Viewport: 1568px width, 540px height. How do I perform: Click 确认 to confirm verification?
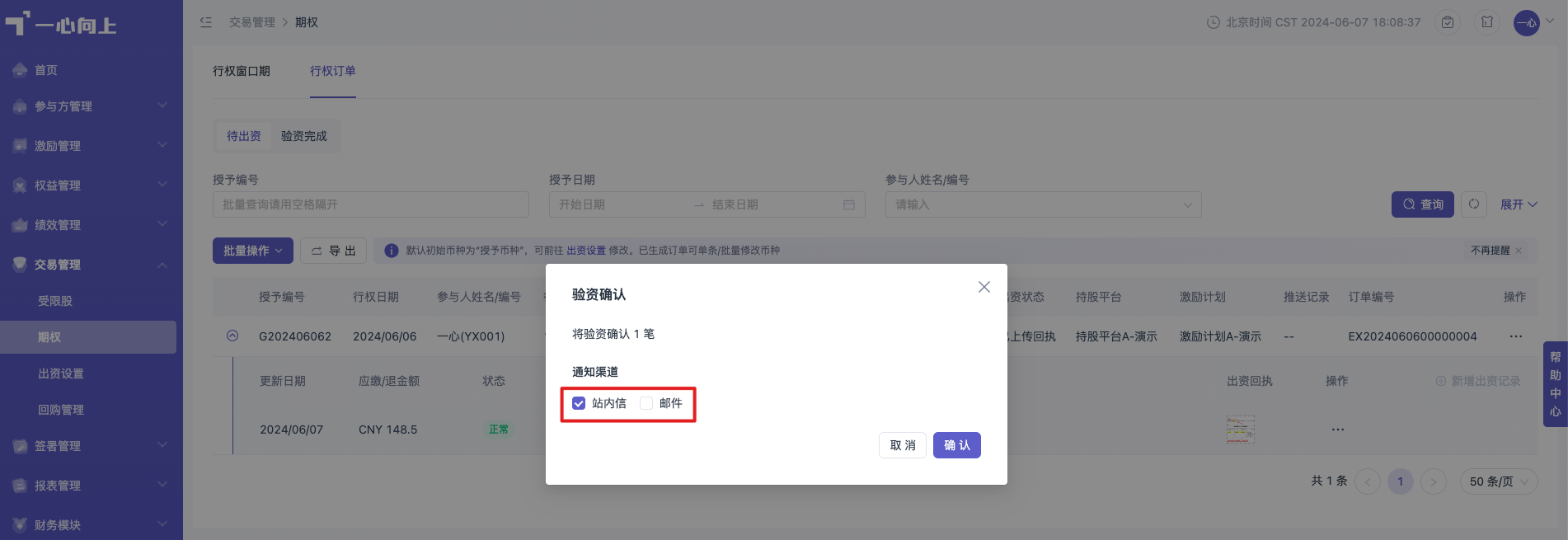pyautogui.click(x=957, y=445)
